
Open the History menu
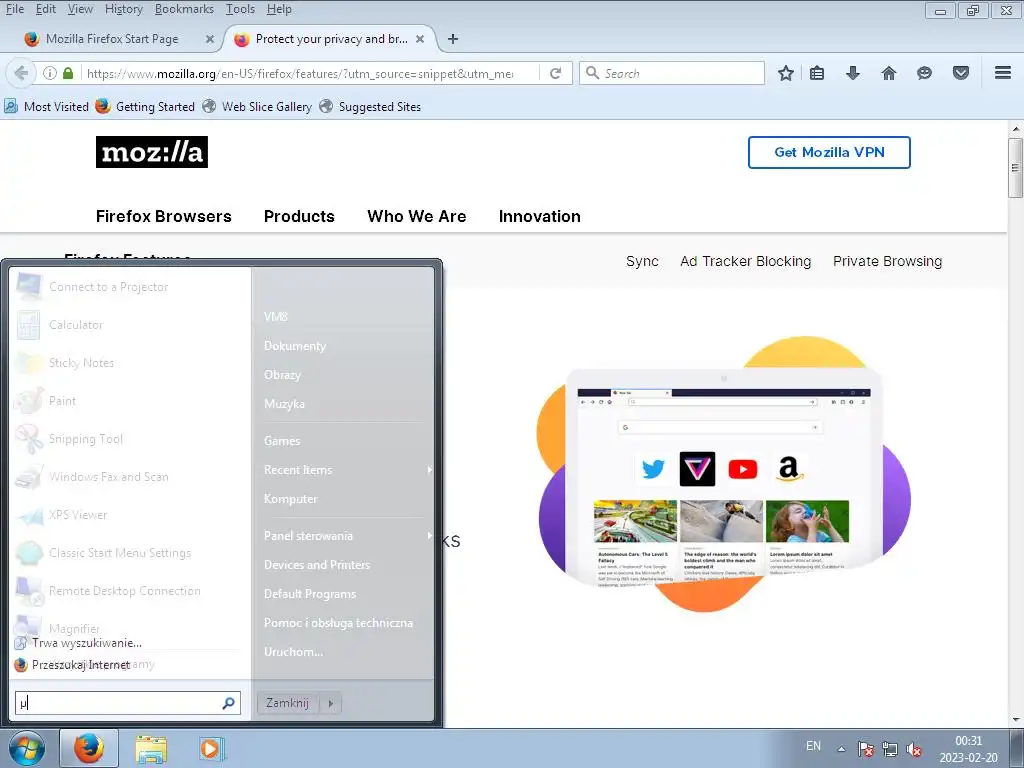tap(123, 9)
